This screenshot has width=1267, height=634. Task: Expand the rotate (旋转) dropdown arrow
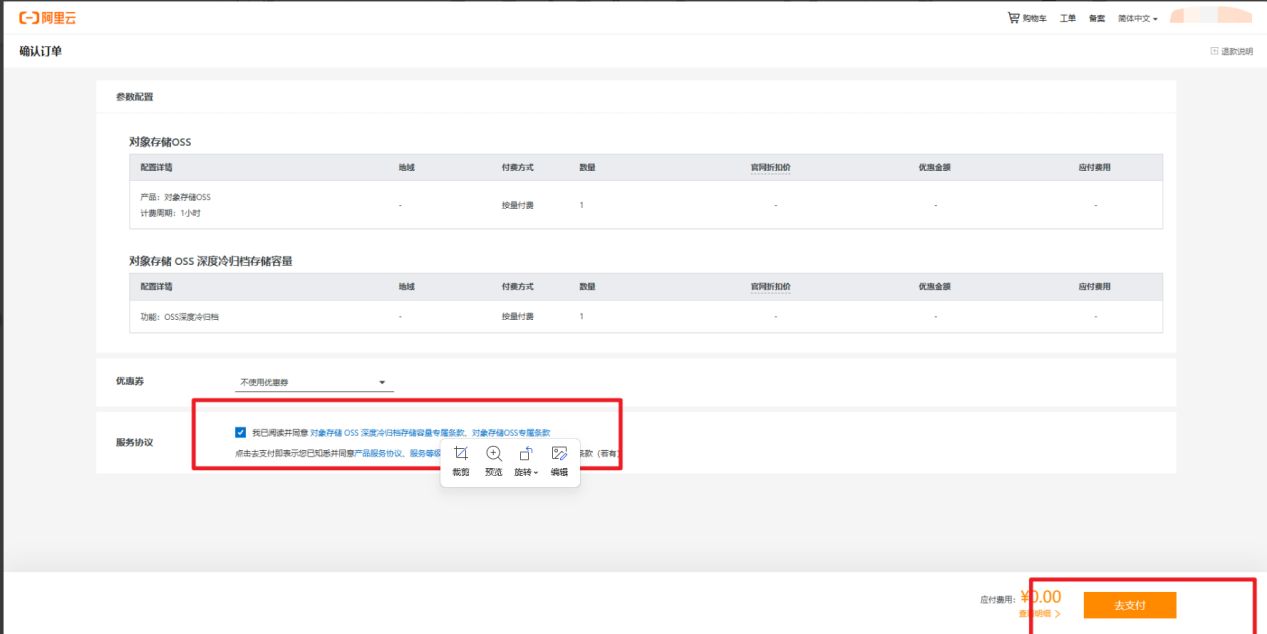point(536,472)
